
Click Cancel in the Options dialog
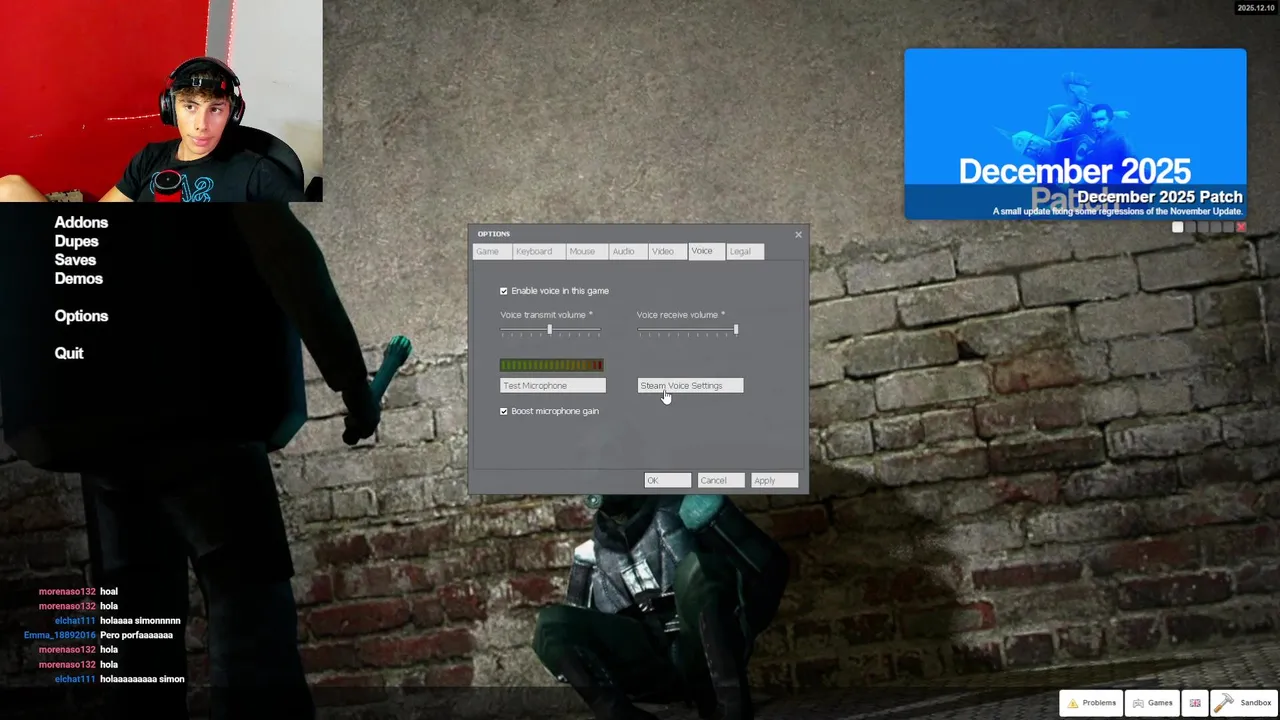(721, 481)
